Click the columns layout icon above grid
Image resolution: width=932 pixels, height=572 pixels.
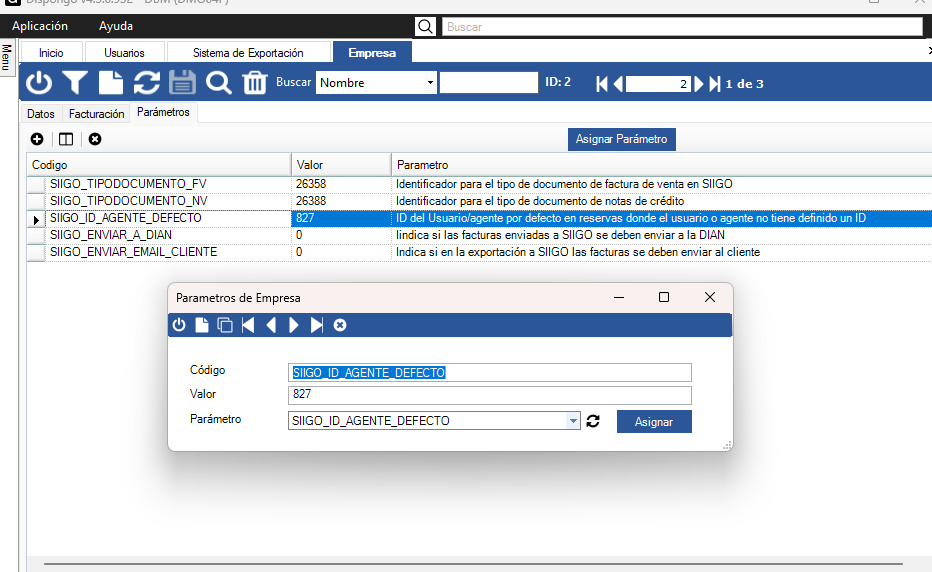(66, 139)
